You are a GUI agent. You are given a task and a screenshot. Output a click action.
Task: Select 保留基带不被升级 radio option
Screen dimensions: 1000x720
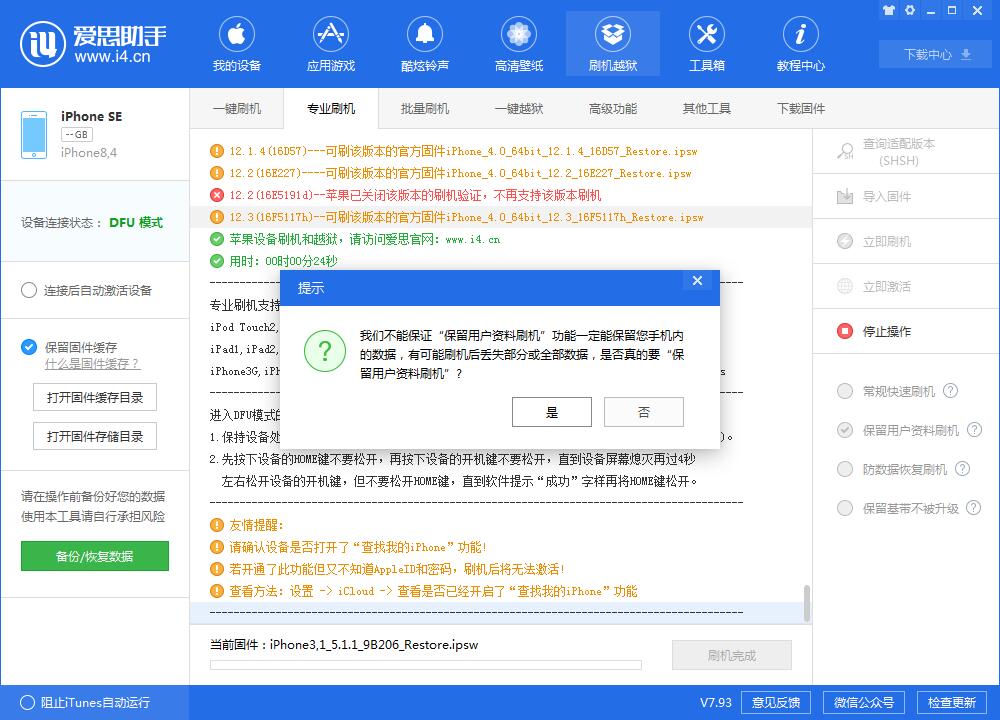pyautogui.click(x=845, y=508)
